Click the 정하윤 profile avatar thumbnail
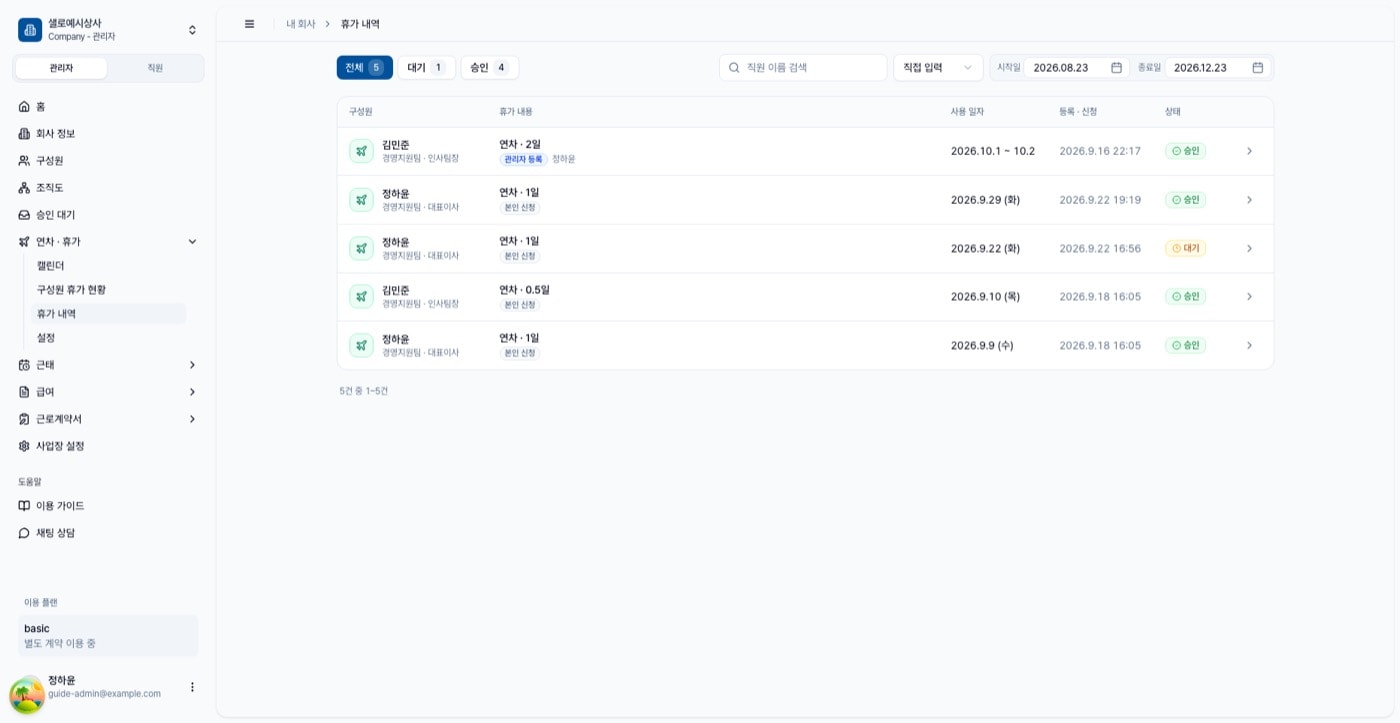The image size is (1400, 723). pos(27,694)
